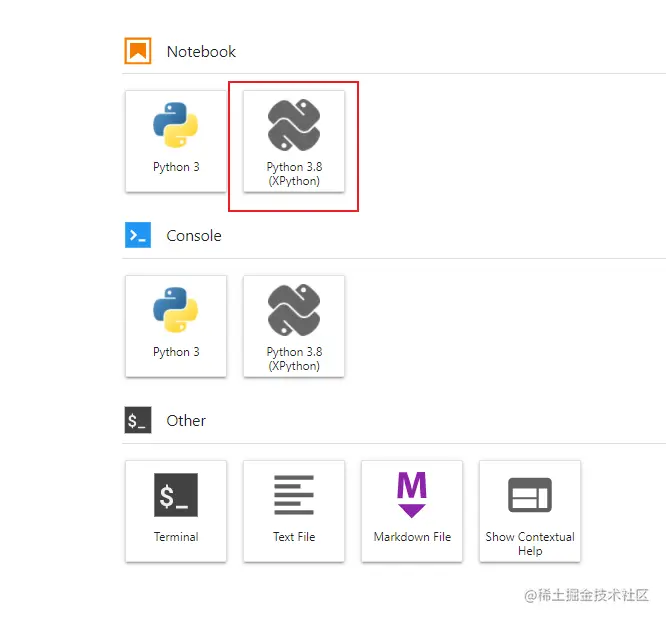Click the Show Contextual Help label text
The width and height of the screenshot is (666, 620).
click(x=530, y=544)
